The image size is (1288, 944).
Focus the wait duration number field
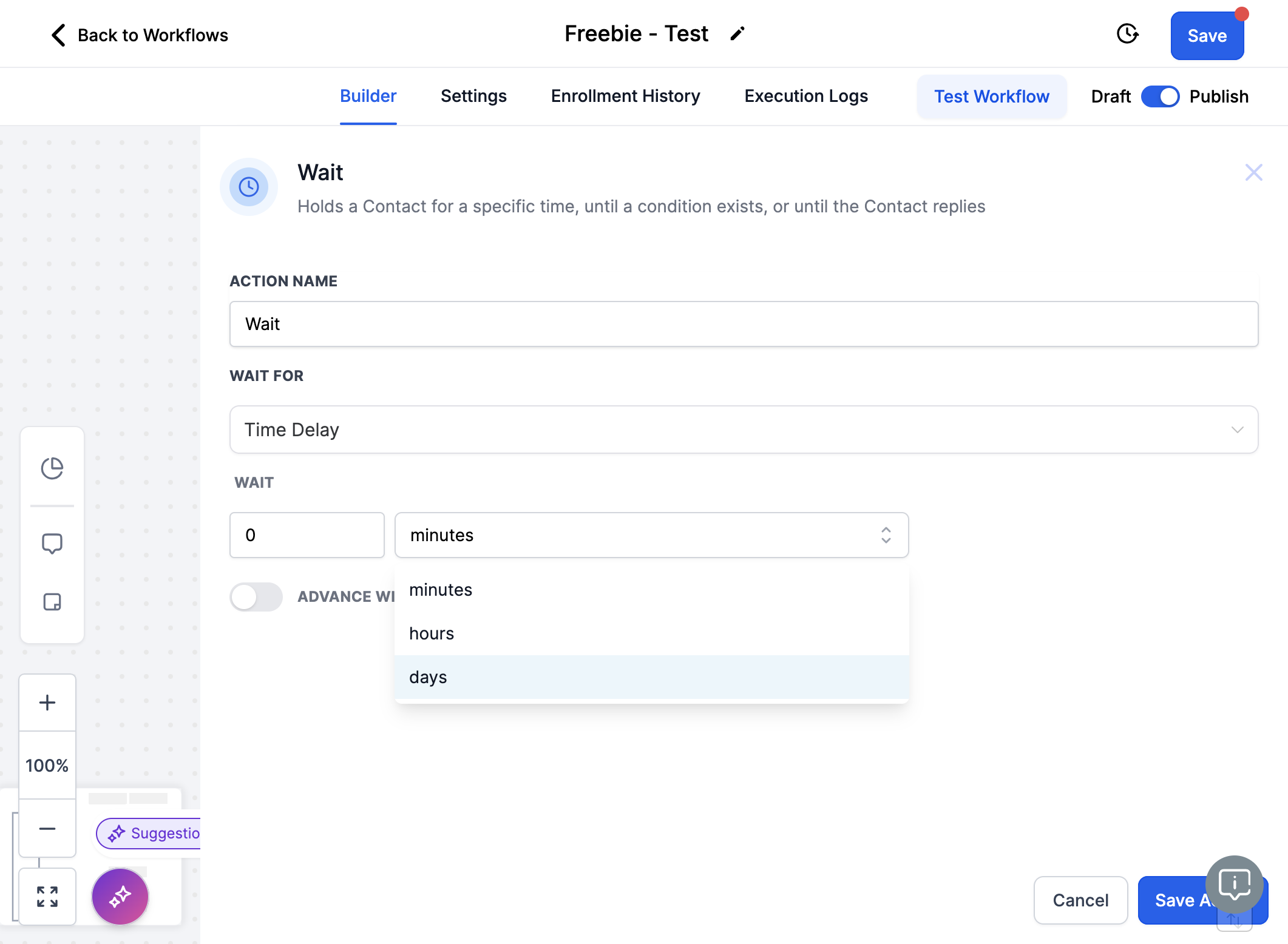tap(307, 535)
